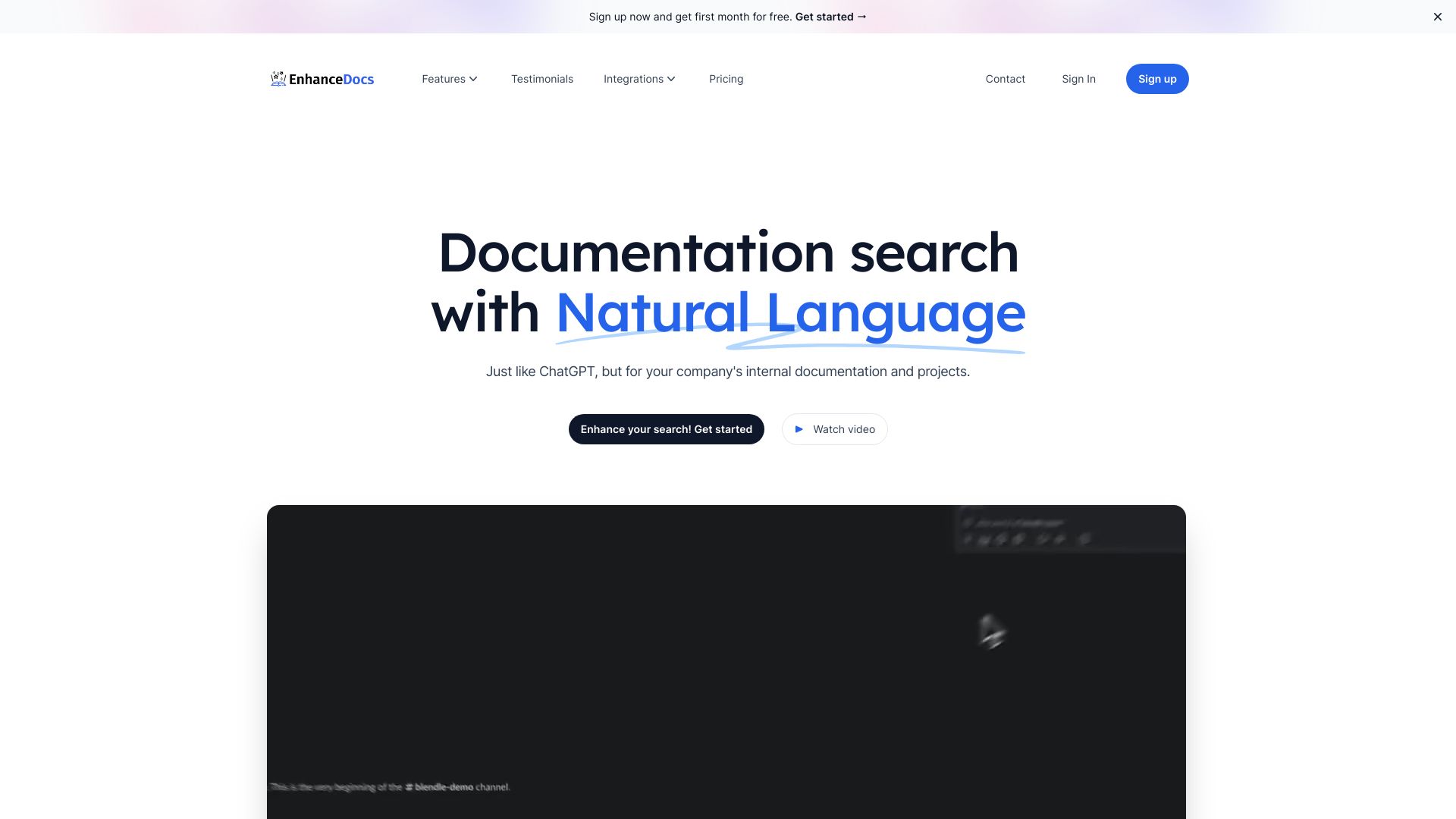Viewport: 1456px width, 819px height.
Task: Expand the Features dropdown menu
Action: tap(448, 79)
